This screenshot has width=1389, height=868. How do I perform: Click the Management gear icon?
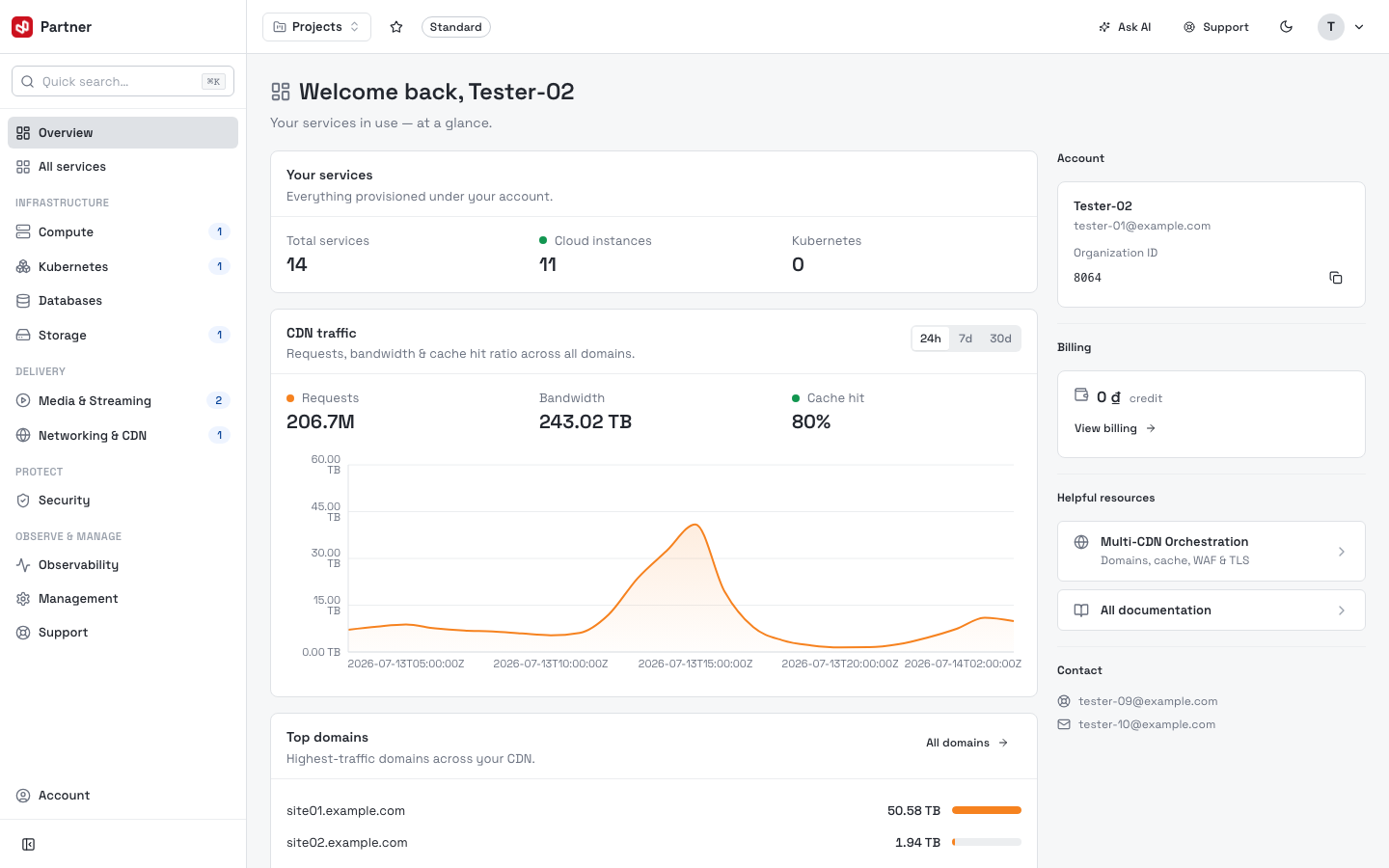click(x=23, y=599)
